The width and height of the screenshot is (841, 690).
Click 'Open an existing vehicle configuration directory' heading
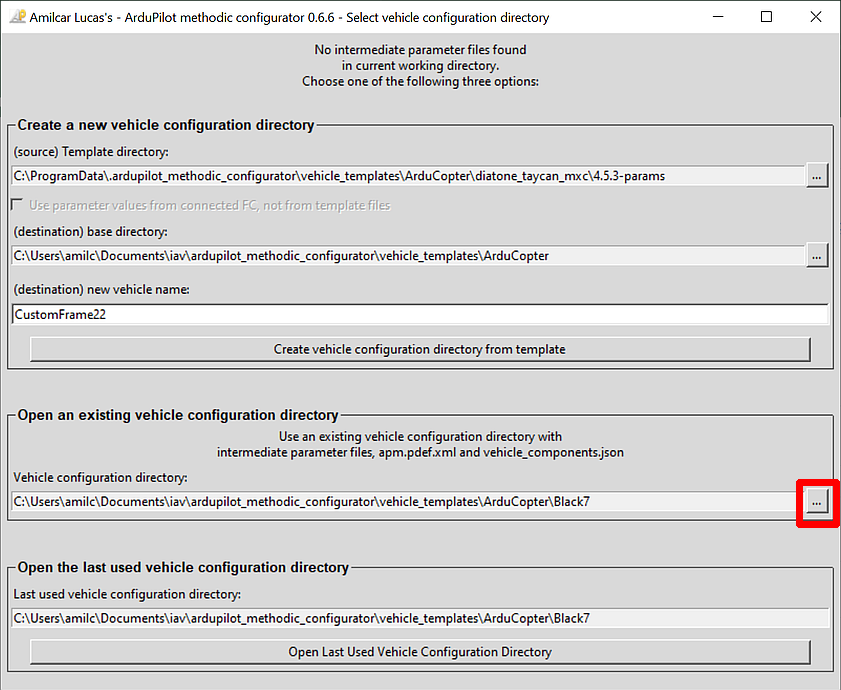(178, 415)
